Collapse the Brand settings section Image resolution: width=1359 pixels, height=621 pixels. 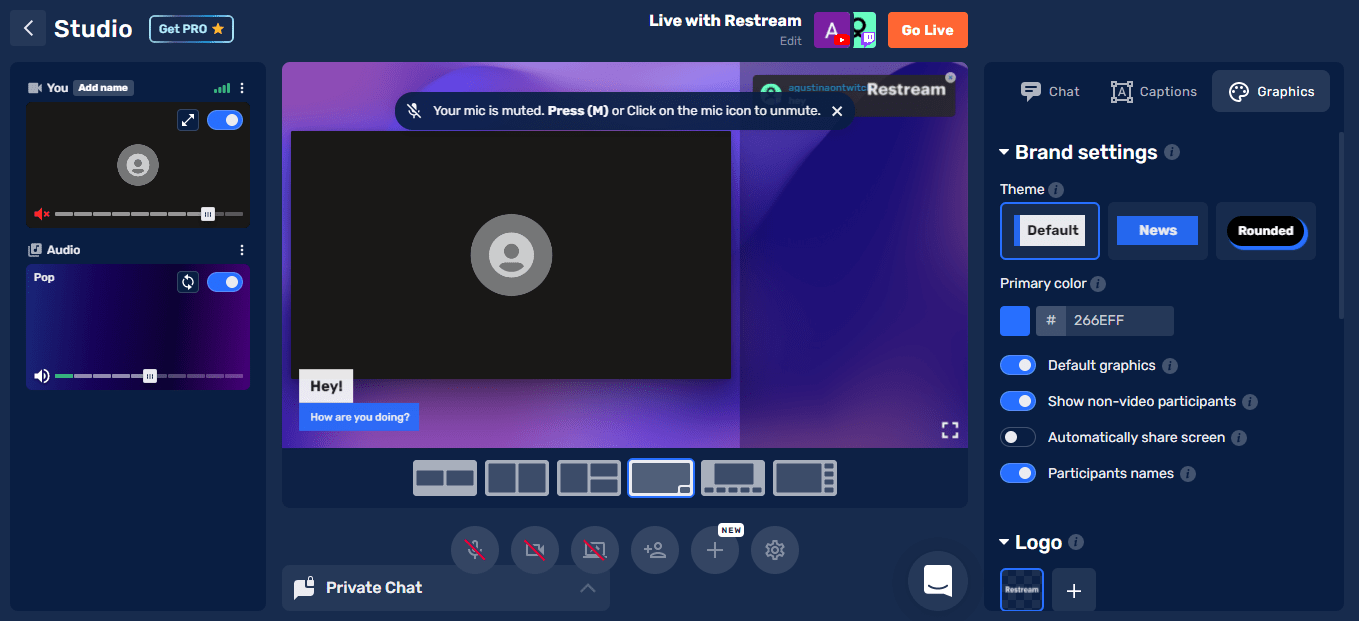(x=1005, y=152)
